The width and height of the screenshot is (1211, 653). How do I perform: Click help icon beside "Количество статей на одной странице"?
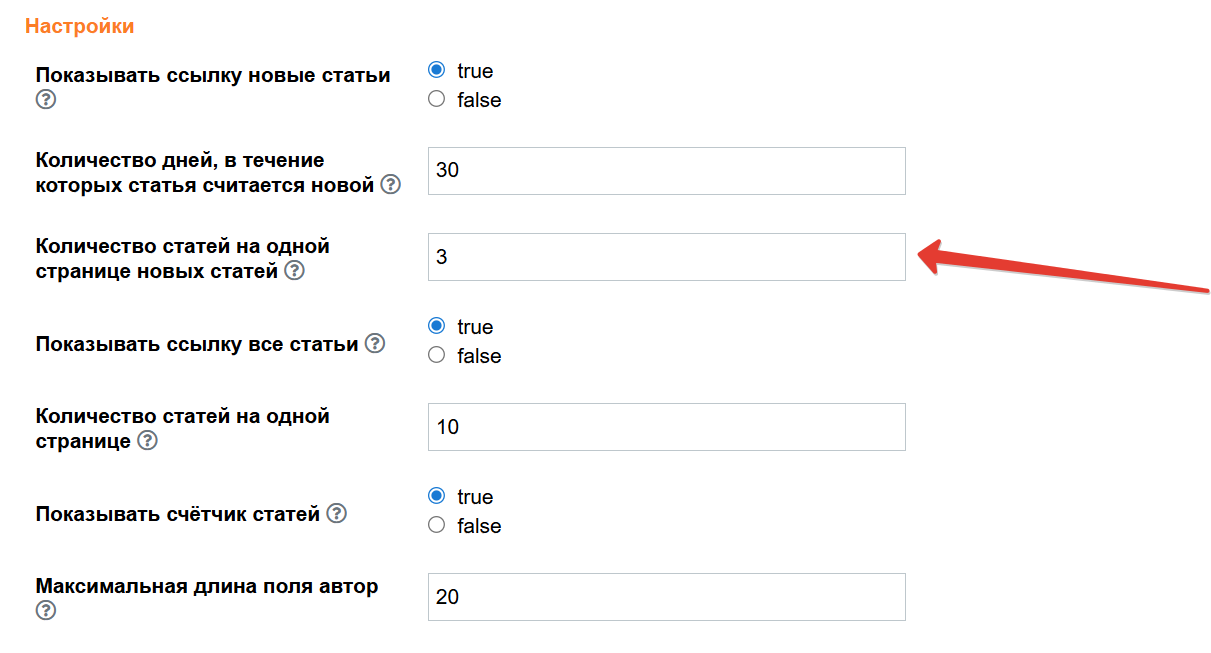tap(147, 441)
